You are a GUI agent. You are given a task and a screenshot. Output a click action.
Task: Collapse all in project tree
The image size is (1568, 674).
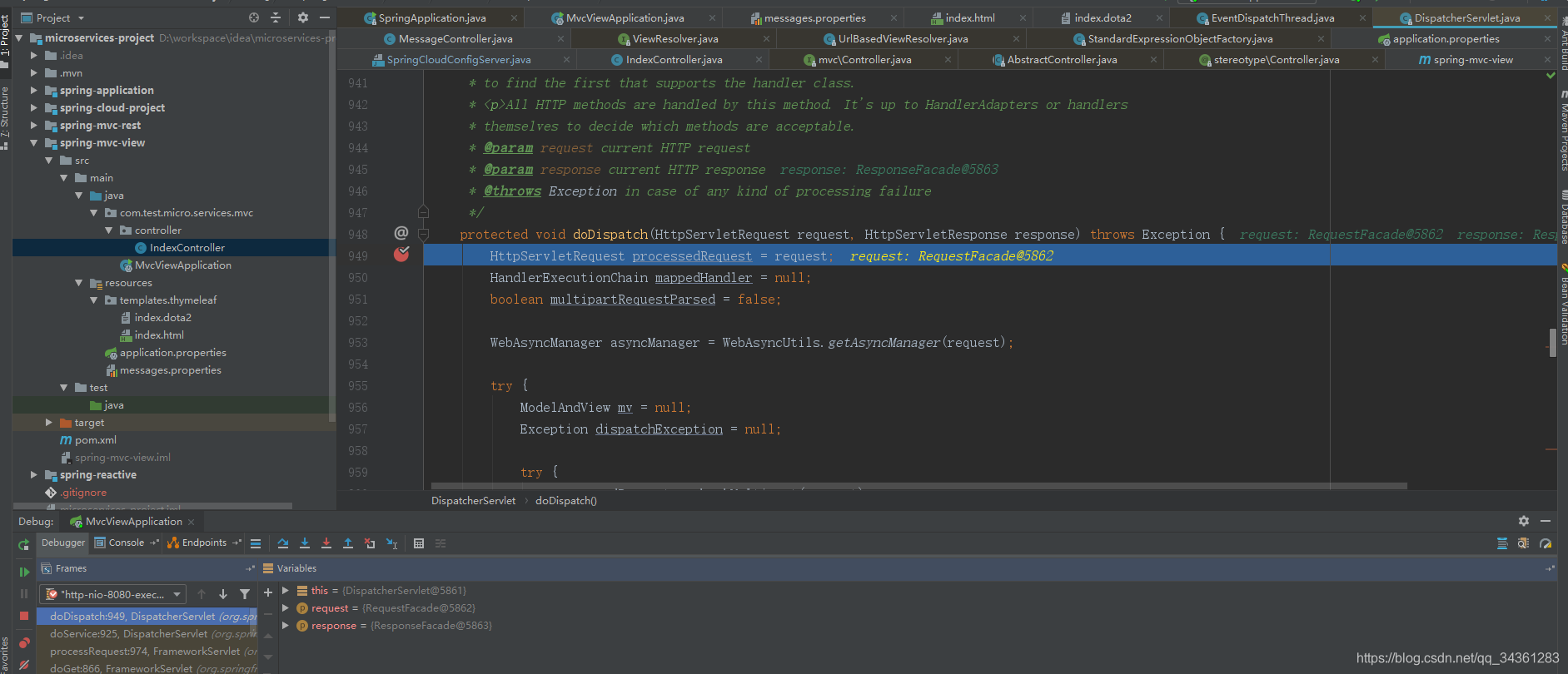(276, 17)
